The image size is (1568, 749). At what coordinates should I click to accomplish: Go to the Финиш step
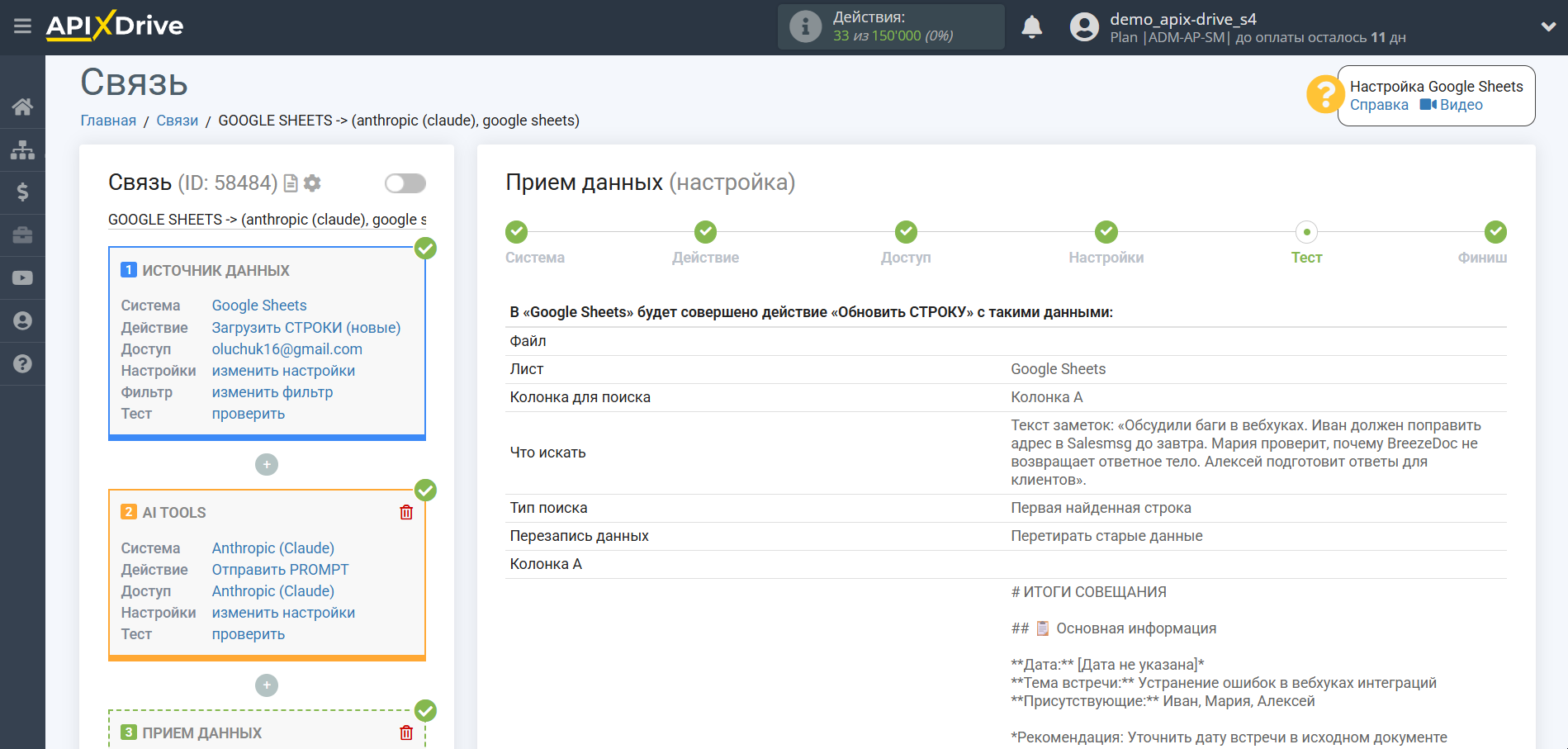point(1495,233)
